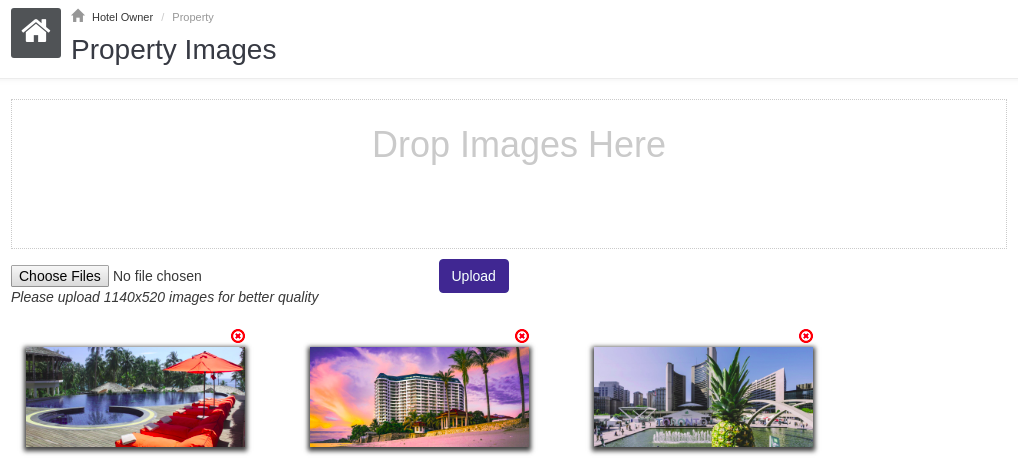The height and width of the screenshot is (476, 1018).
Task: Click the Property Images page heading
Action: 173,50
